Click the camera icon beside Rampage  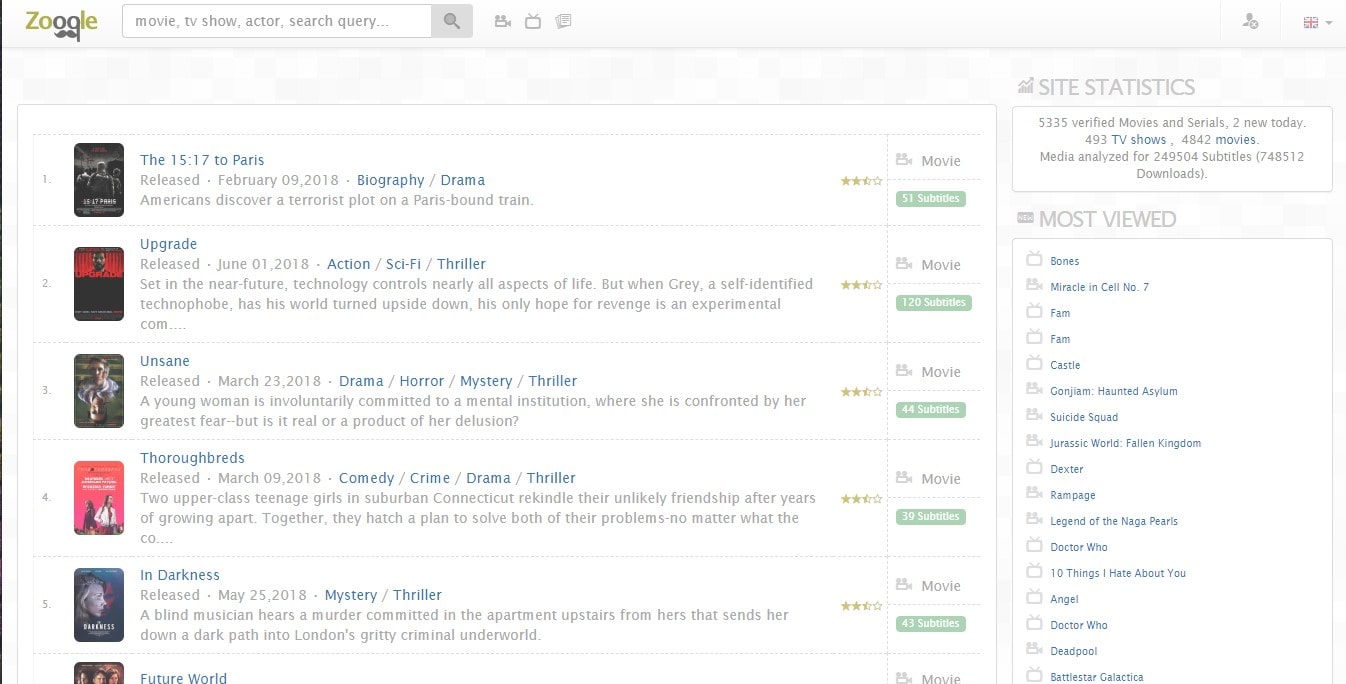[x=1034, y=494]
